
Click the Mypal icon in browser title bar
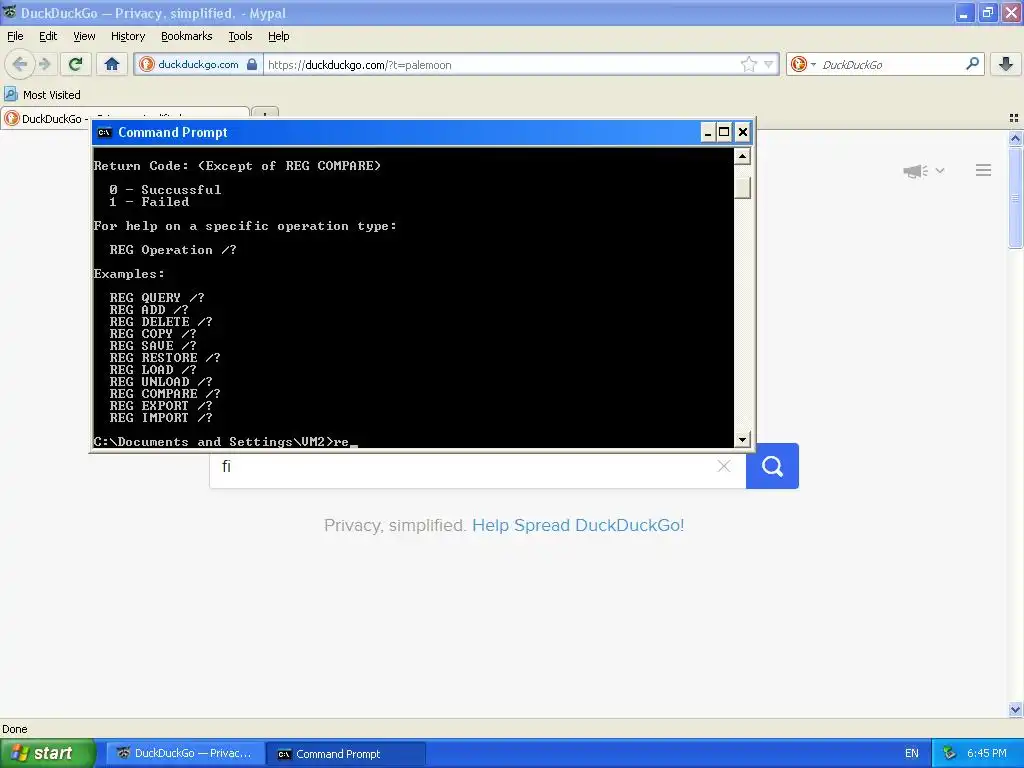point(9,12)
